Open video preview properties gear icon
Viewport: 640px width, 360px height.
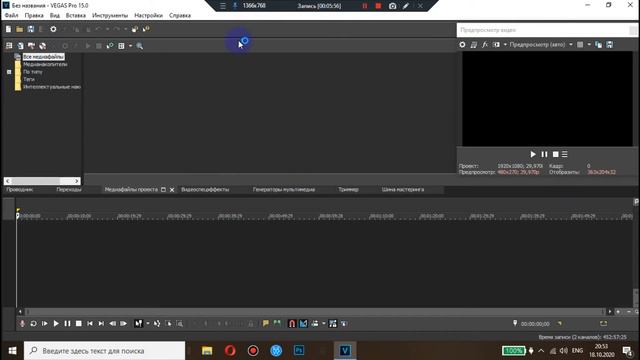click(462, 45)
